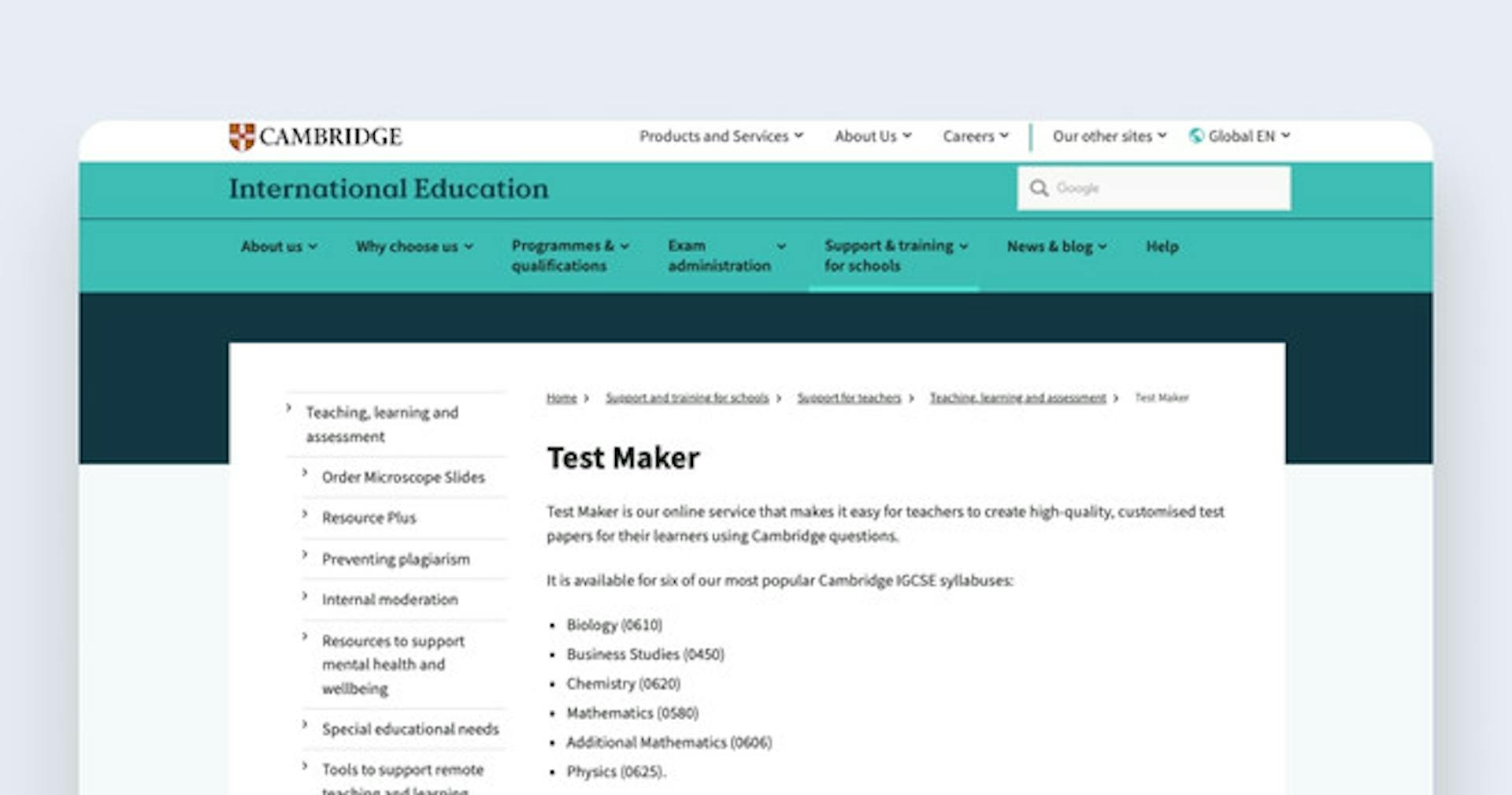Open Preventing plagiarism sidebar link
Image resolution: width=1512 pixels, height=795 pixels.
396,559
